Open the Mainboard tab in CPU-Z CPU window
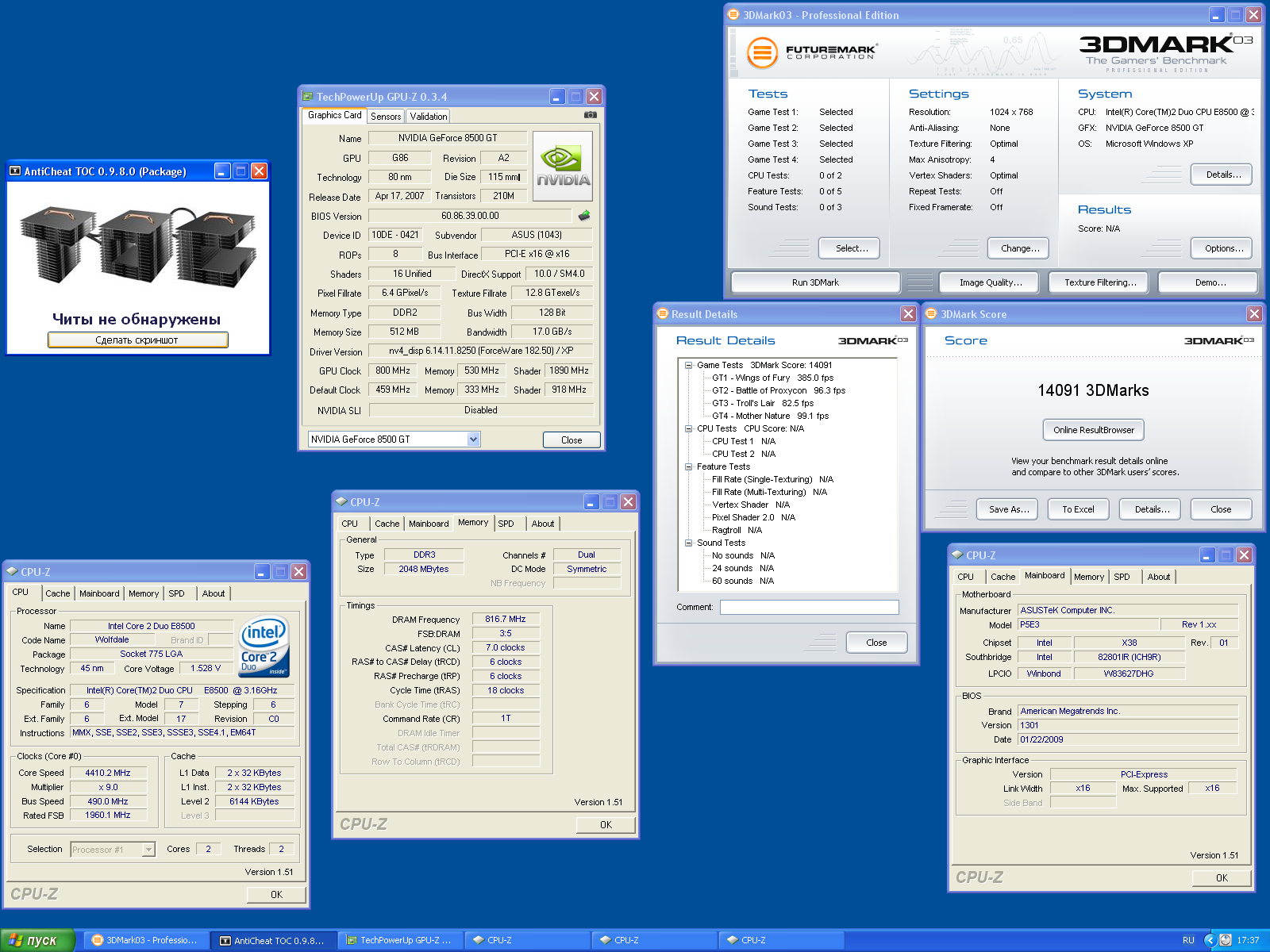This screenshot has width=1270, height=952. coord(99,593)
